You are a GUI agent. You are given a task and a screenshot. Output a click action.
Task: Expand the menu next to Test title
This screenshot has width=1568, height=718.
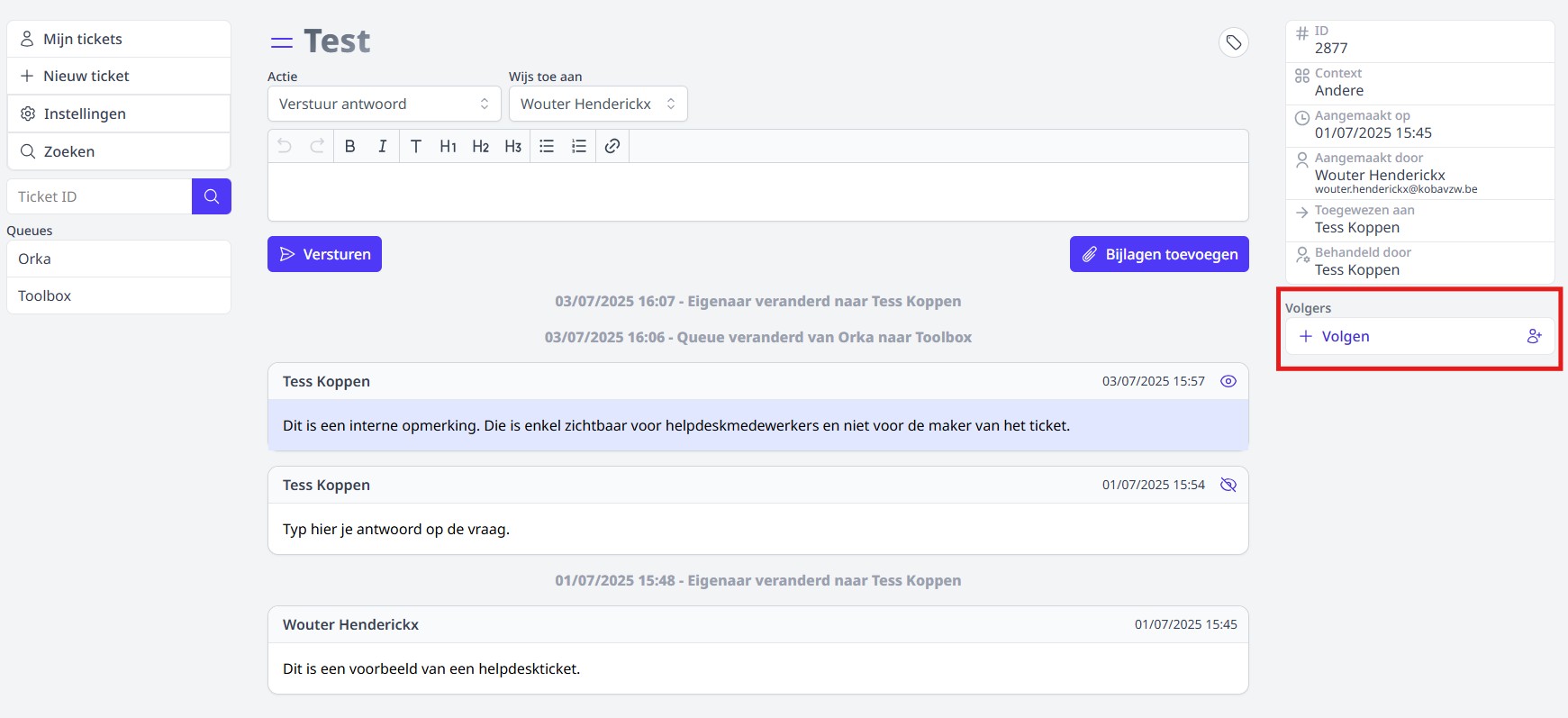pos(282,42)
